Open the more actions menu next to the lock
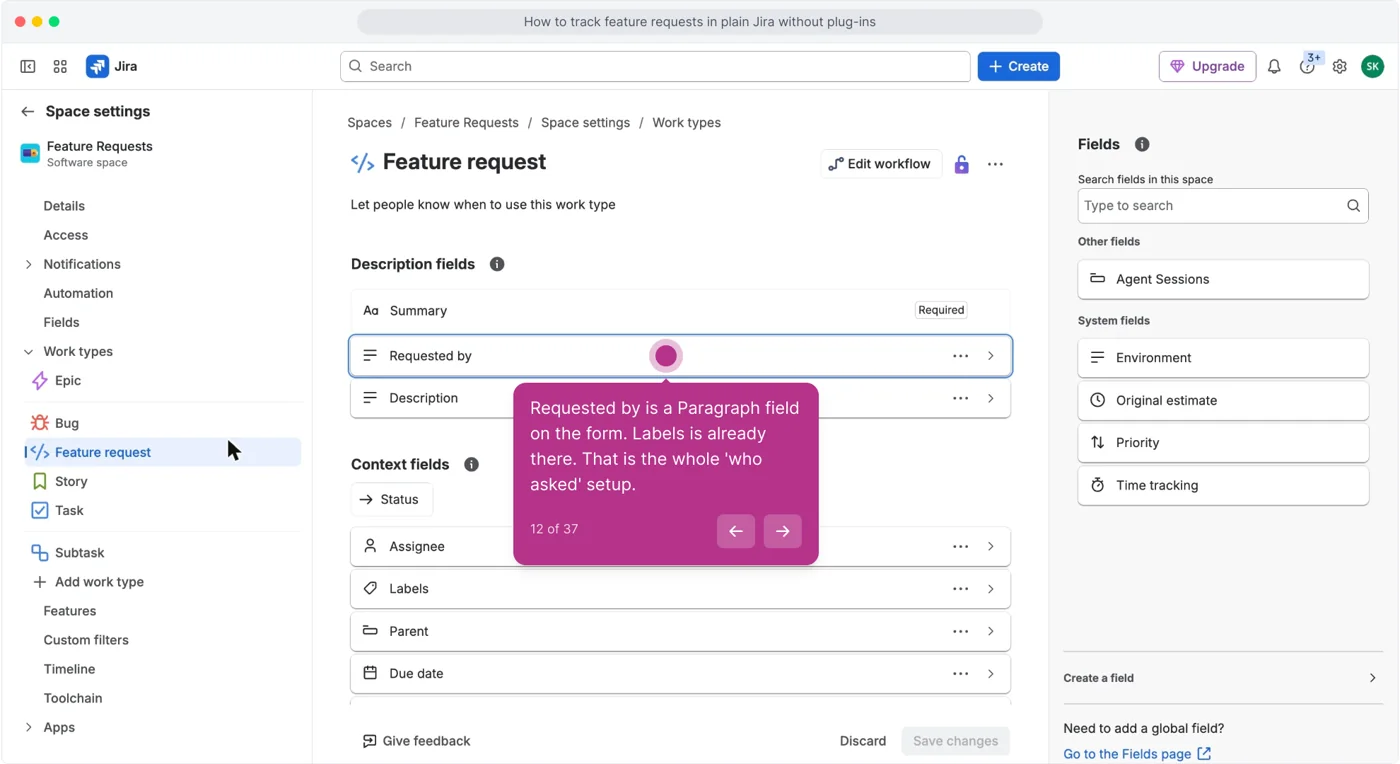The height and width of the screenshot is (764, 1400). [x=995, y=164]
